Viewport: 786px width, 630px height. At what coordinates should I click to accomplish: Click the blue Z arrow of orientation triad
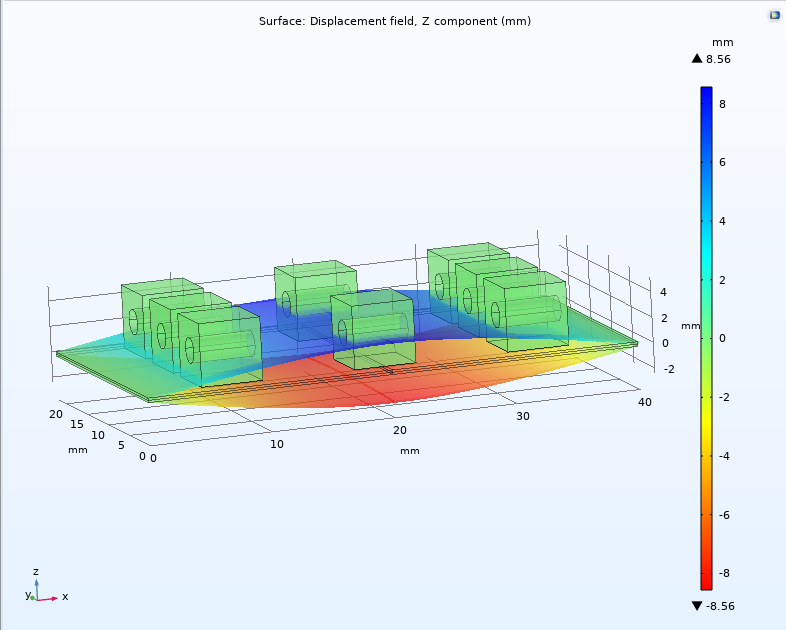(36, 585)
